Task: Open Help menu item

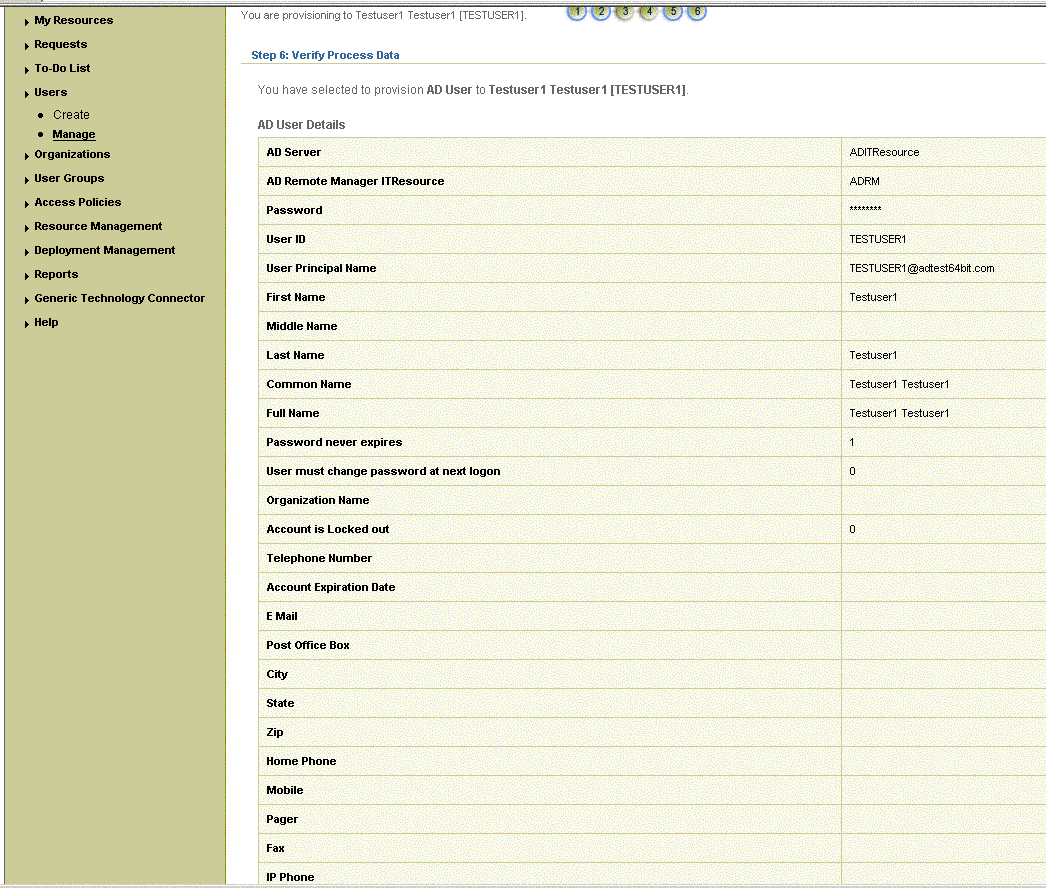Action: point(46,322)
